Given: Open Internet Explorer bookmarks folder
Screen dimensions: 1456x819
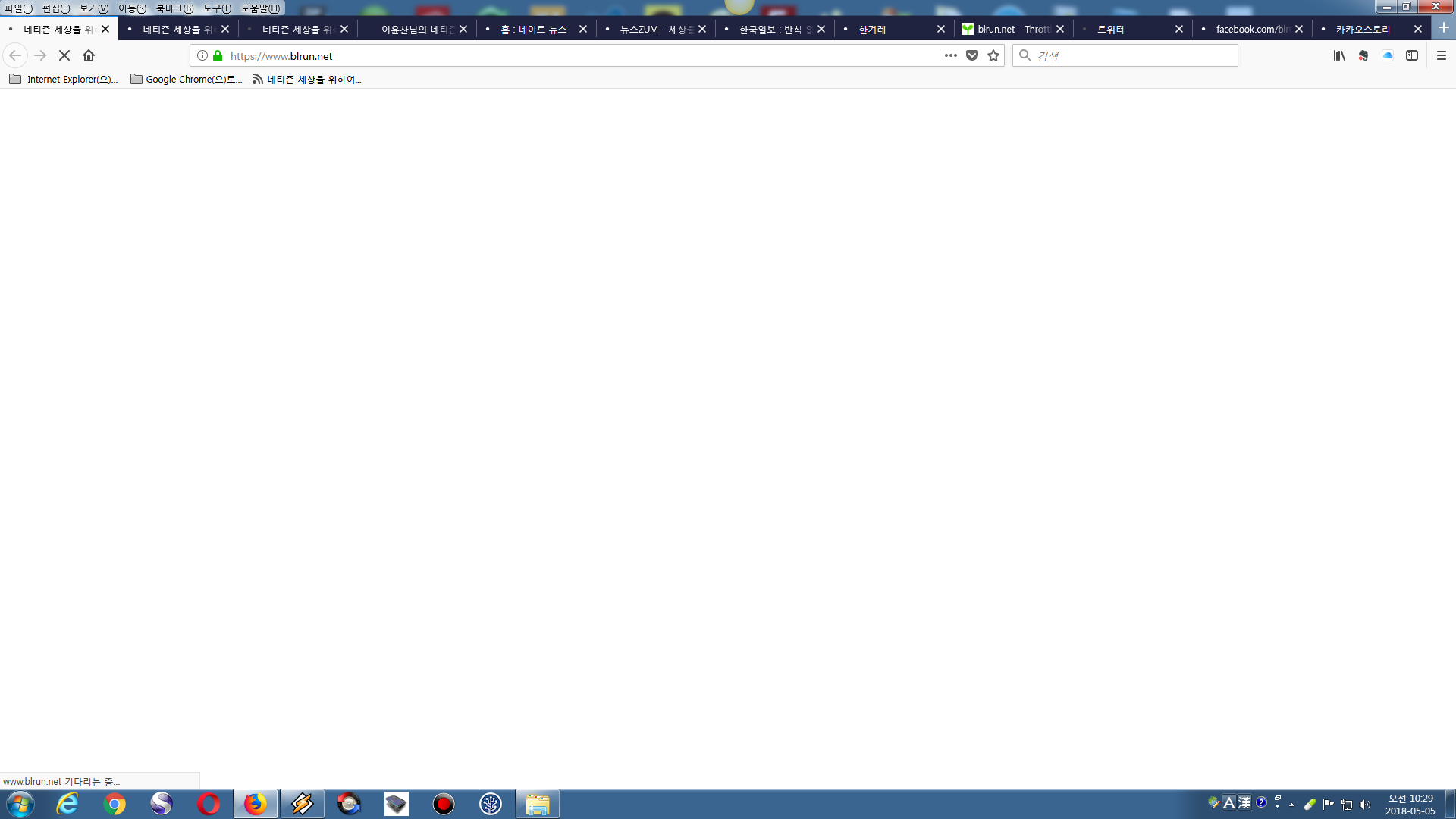Looking at the screenshot, I should coord(64,79).
